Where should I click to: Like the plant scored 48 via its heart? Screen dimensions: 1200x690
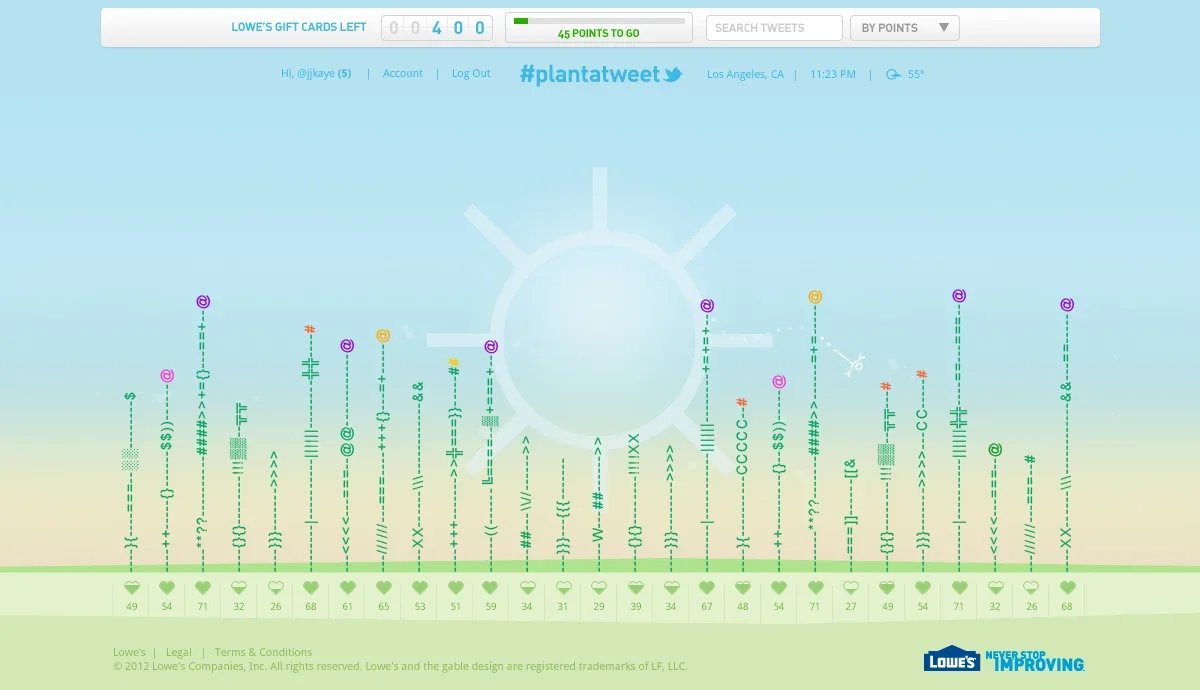coord(743,588)
